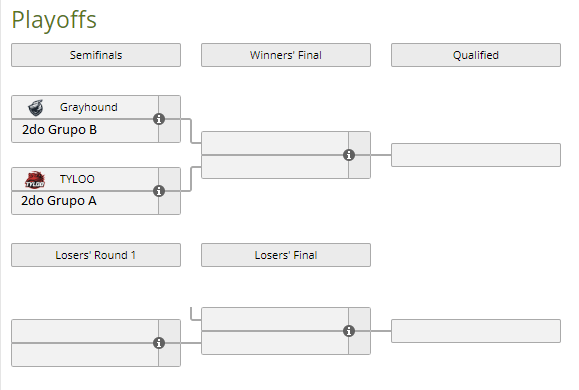Open Losers' Round 1 match info icon

159,343
